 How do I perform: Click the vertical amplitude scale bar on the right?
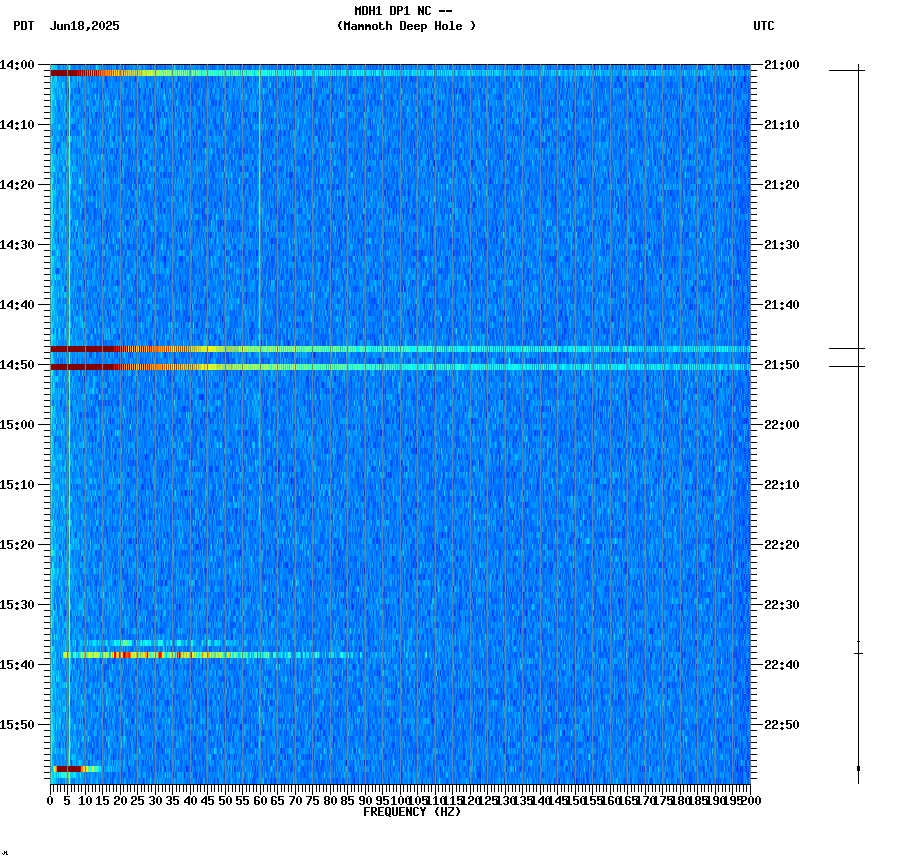tap(859, 420)
